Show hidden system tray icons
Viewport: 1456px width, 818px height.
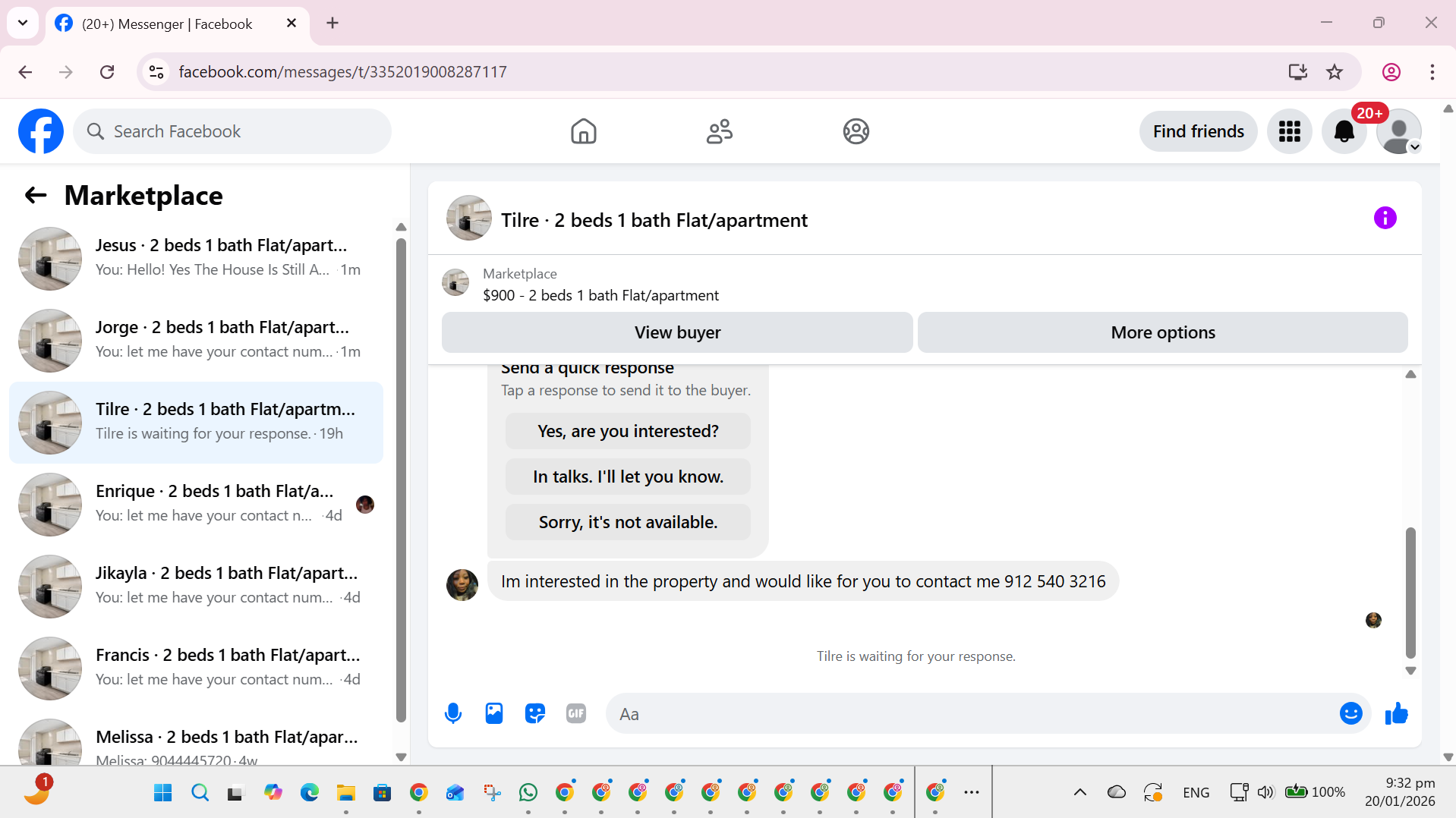pos(1079,792)
